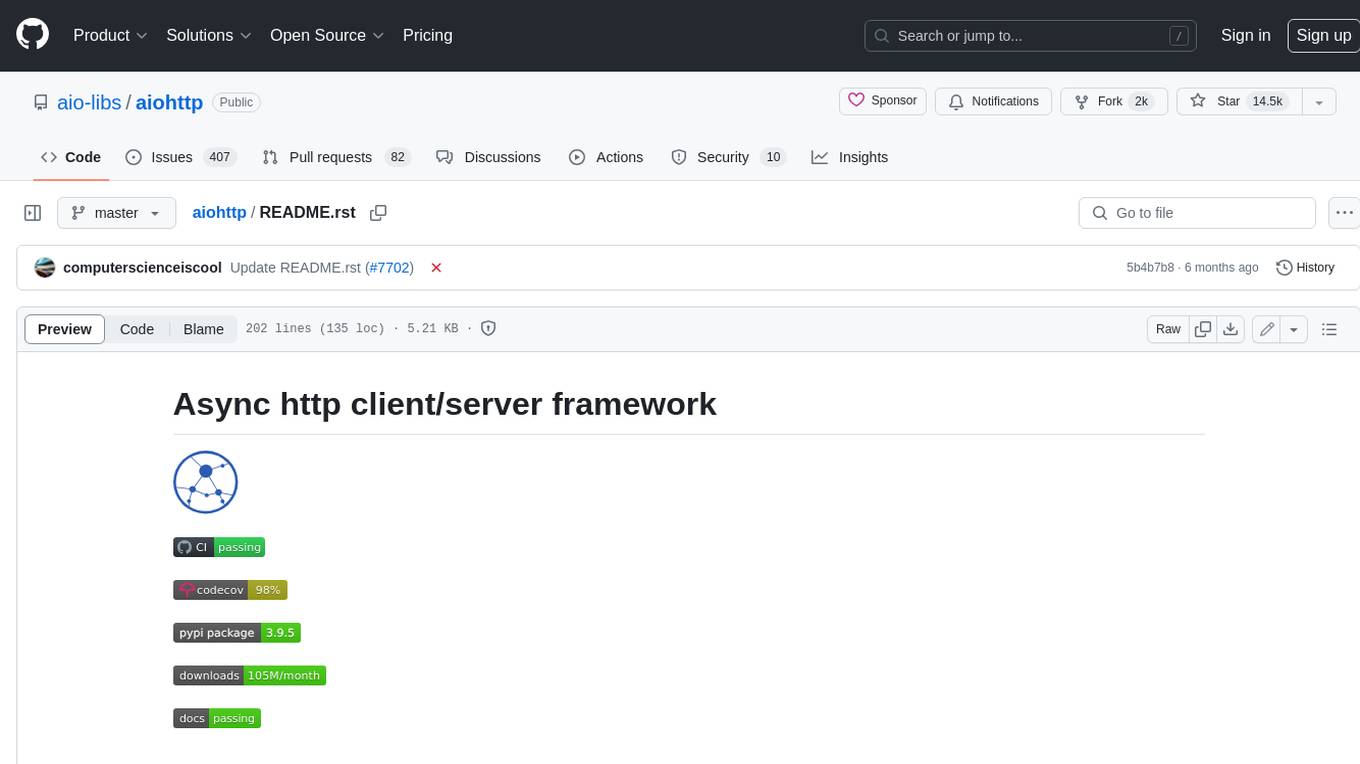The width and height of the screenshot is (1360, 764).
Task: Switch to the Discussions tab
Action: (489, 157)
